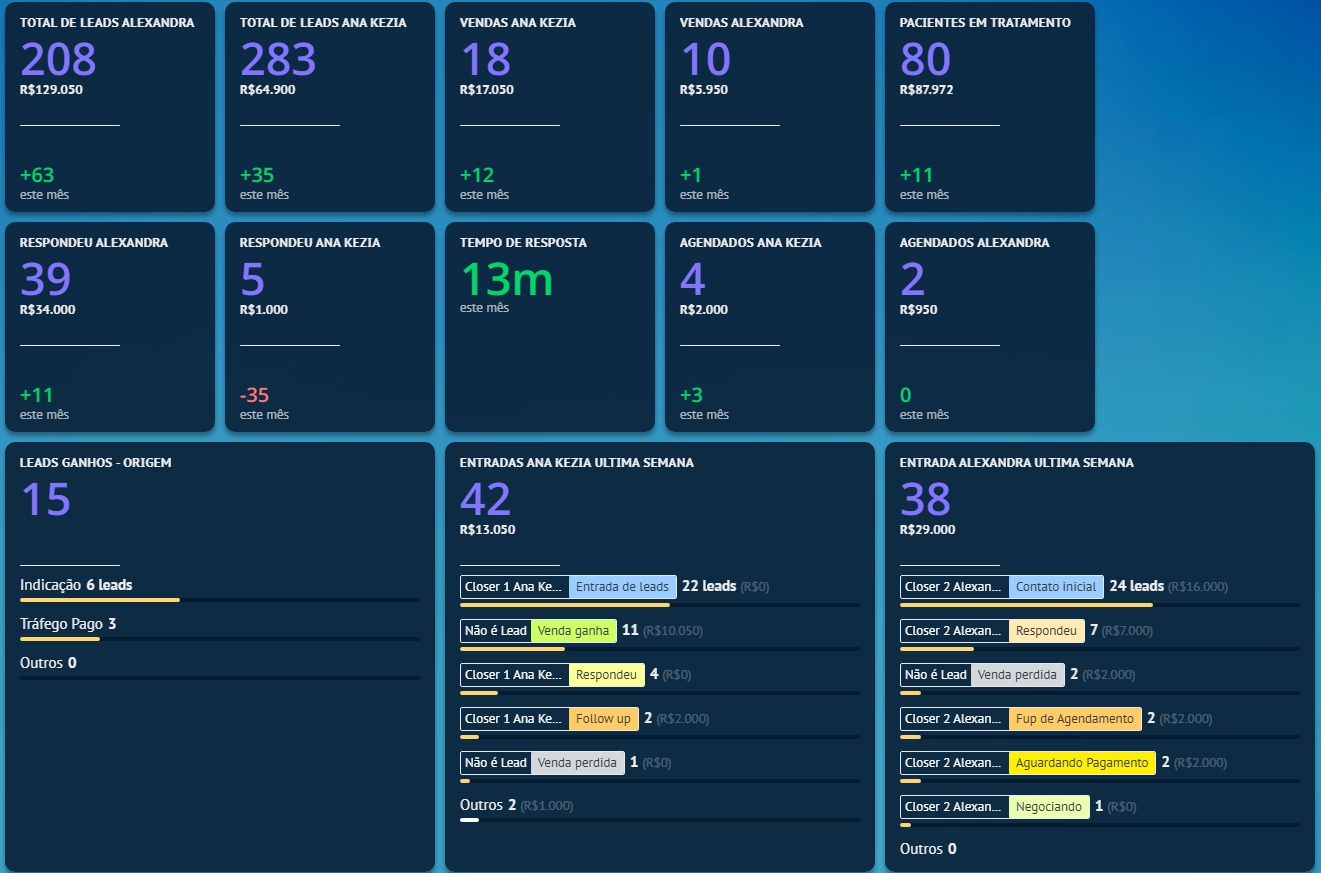Select the Vendas Ana Kezia widget title
The width and height of the screenshot is (1321, 873).
[x=517, y=23]
